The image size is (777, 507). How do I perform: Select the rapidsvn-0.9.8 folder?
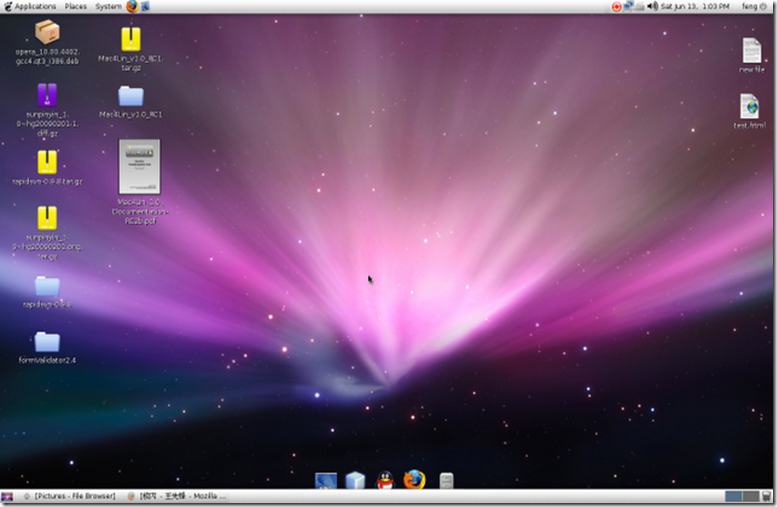tap(47, 286)
